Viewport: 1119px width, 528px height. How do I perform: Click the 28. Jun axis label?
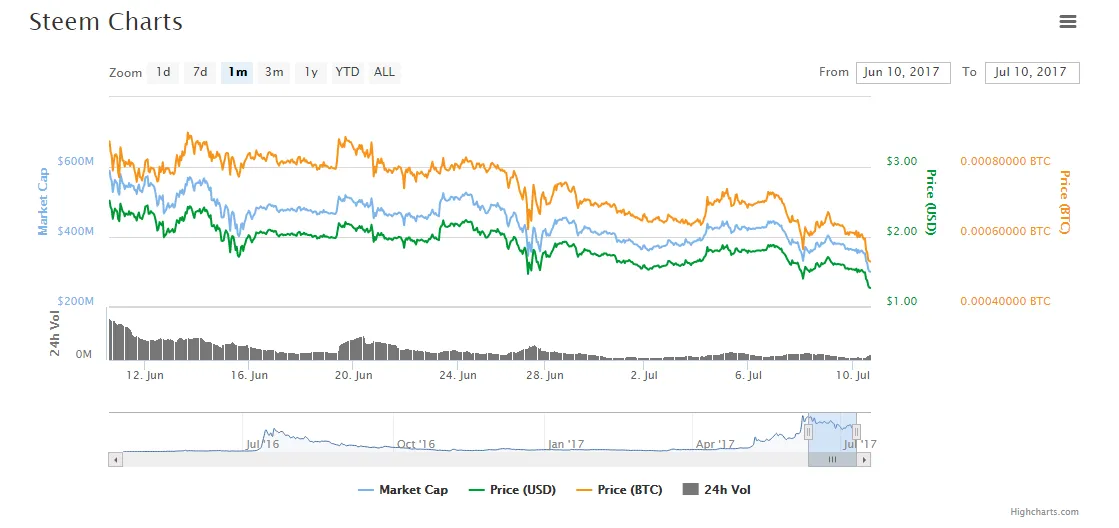(x=547, y=375)
